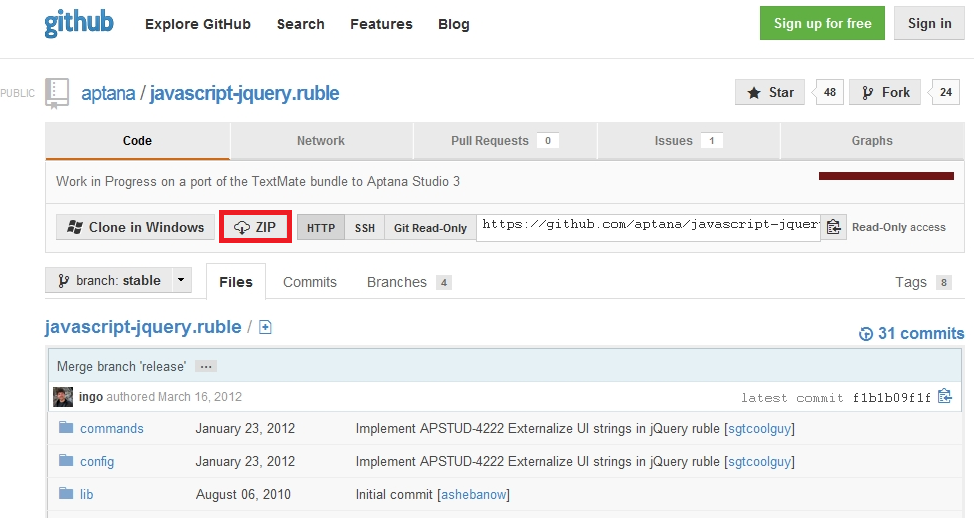
Task: Click ingo's avatar thumbnail
Action: pos(63,397)
